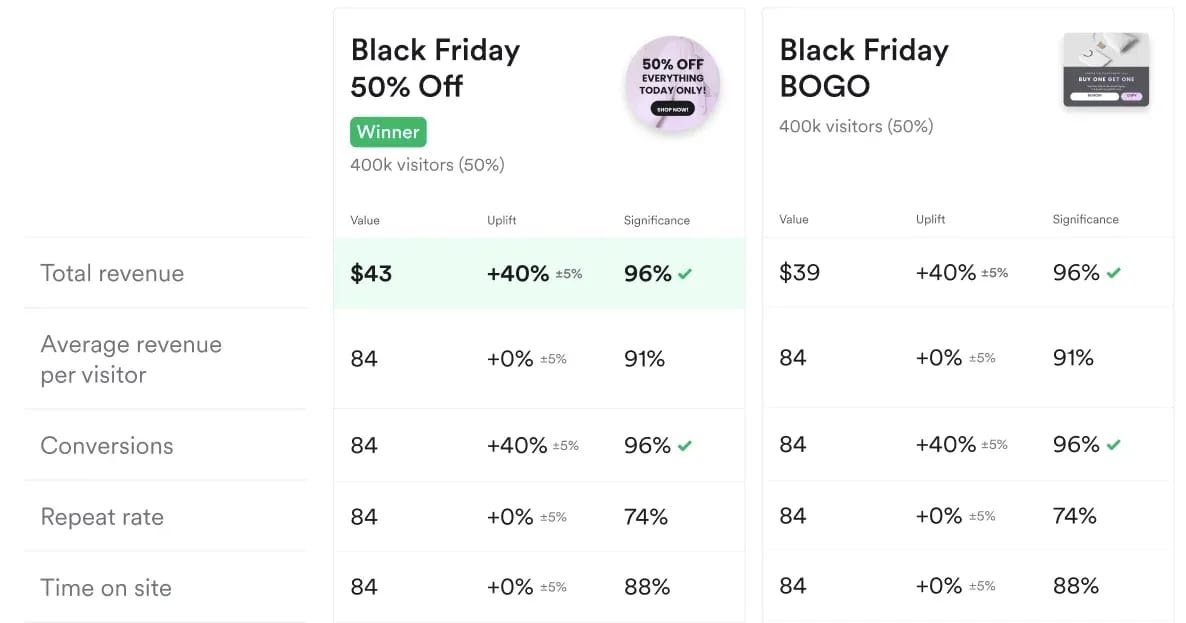Open the 50% Off campaign circular thumbnail
Screen dimensions: 1186x623
coord(672,83)
